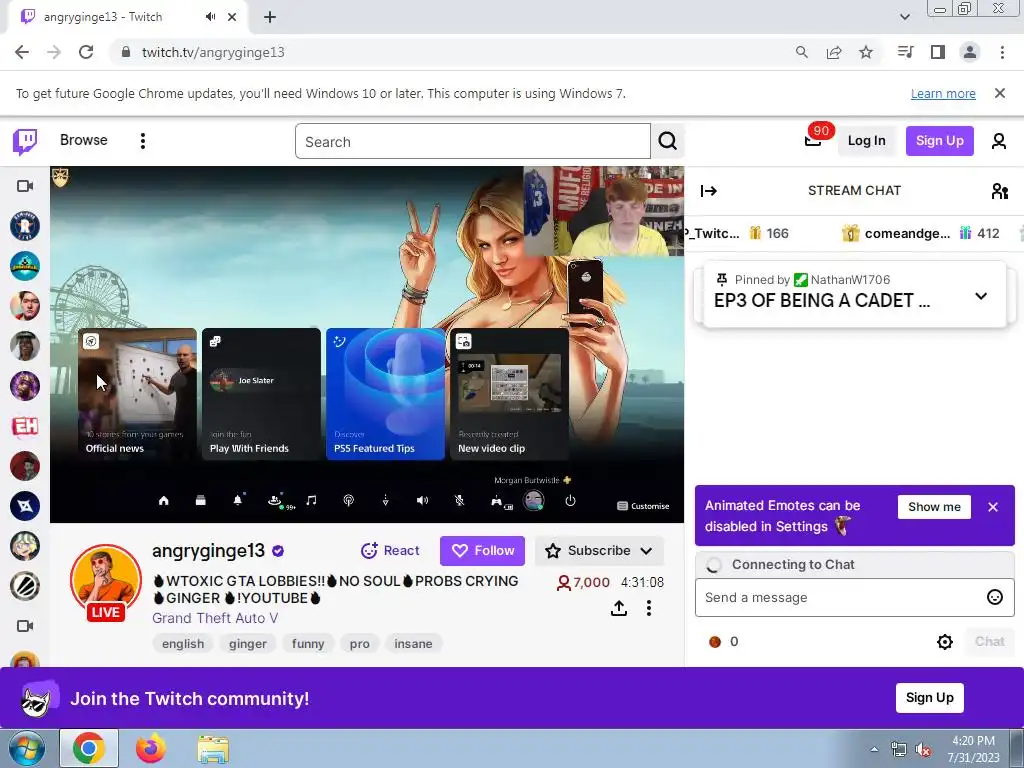
Task: Show hidden system tray icons
Action: click(x=874, y=749)
